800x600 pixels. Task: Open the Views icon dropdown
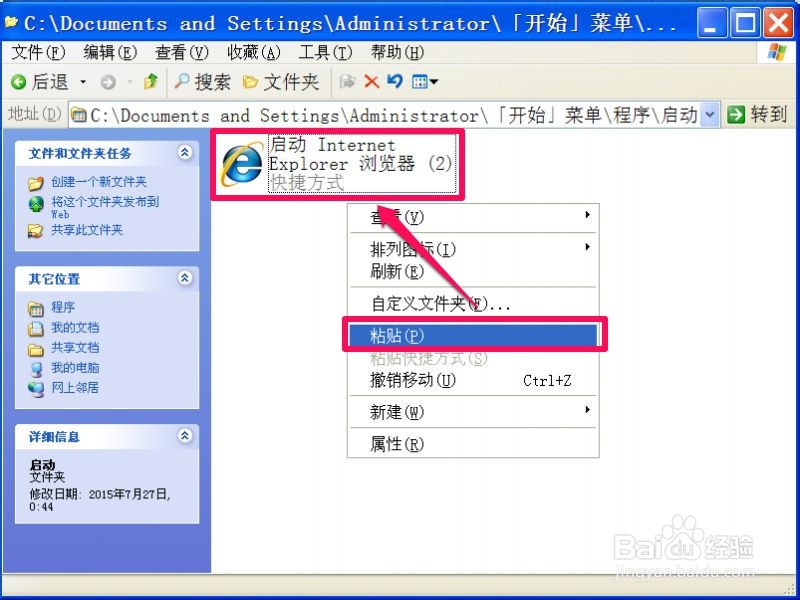tap(425, 81)
